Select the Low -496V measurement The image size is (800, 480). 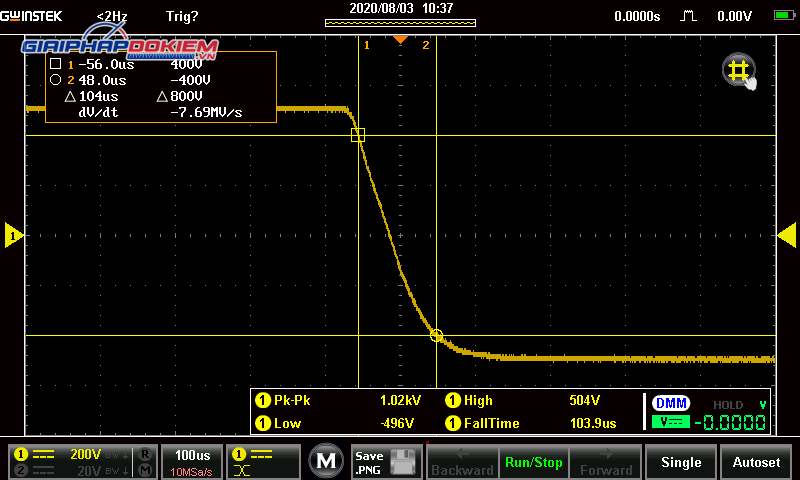tap(334, 423)
